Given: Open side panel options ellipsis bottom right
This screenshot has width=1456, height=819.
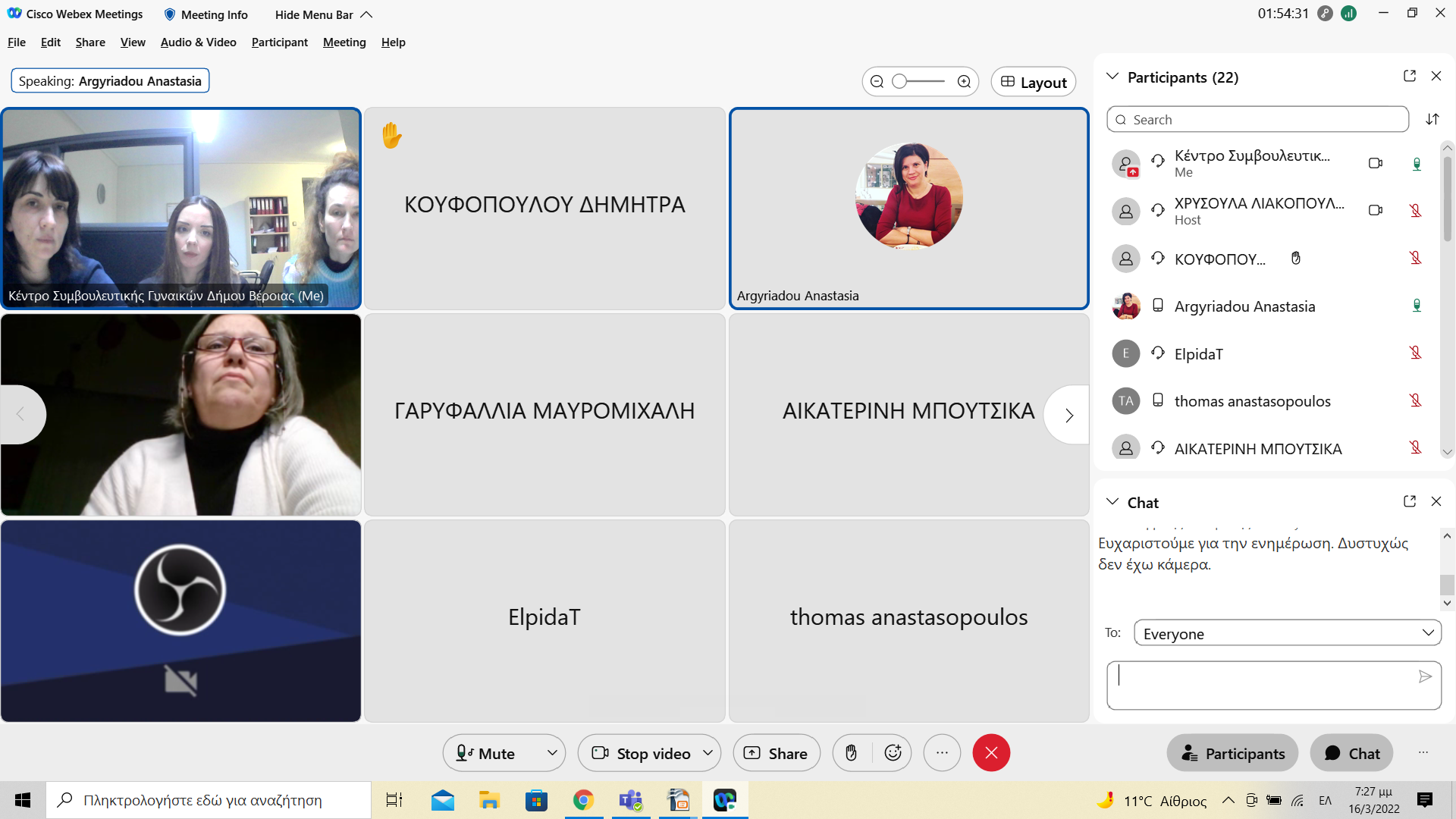Looking at the screenshot, I should click(x=1423, y=753).
